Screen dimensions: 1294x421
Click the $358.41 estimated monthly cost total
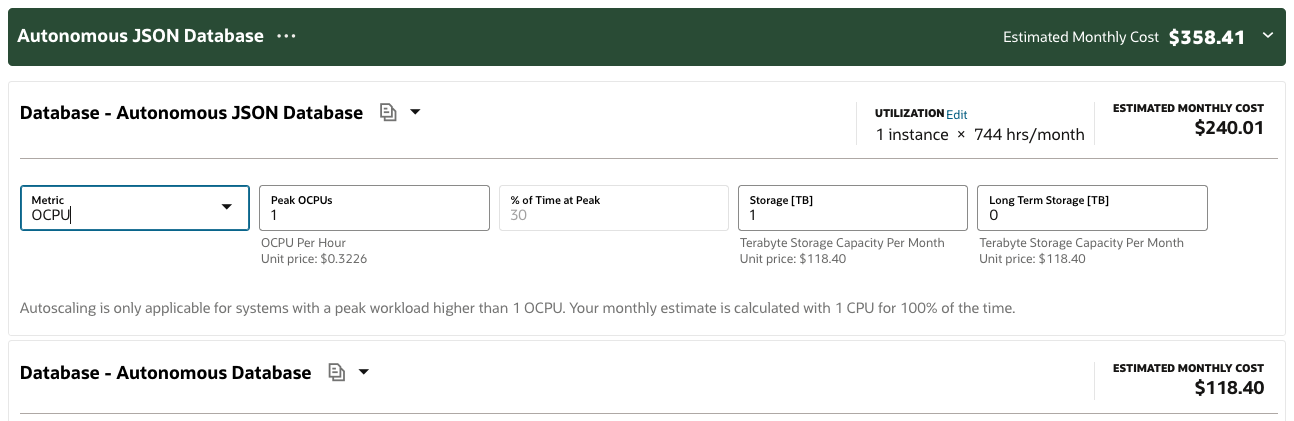click(1206, 37)
